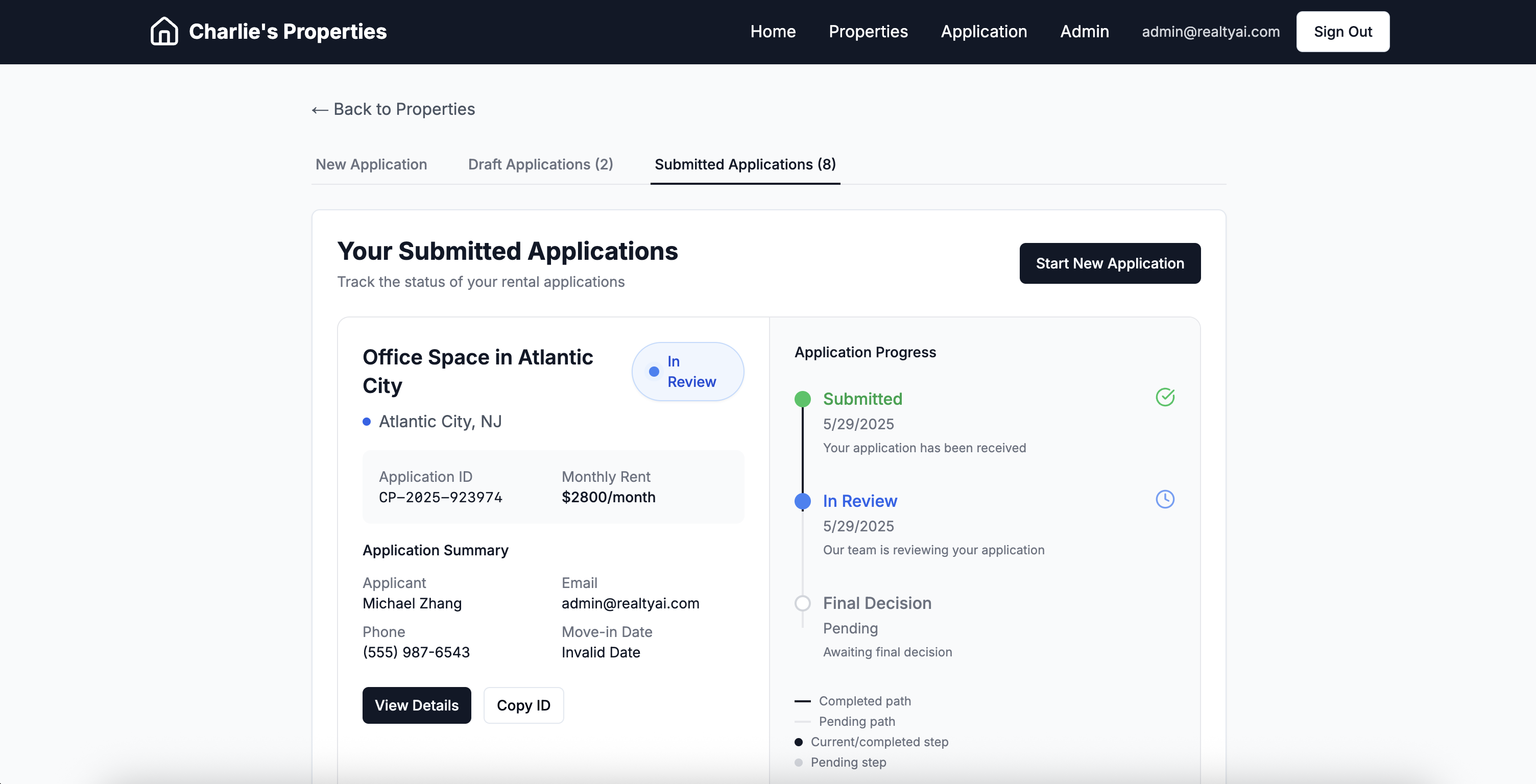Viewport: 1536px width, 784px height.
Task: Click the green Submitted step dot
Action: pyautogui.click(x=803, y=399)
